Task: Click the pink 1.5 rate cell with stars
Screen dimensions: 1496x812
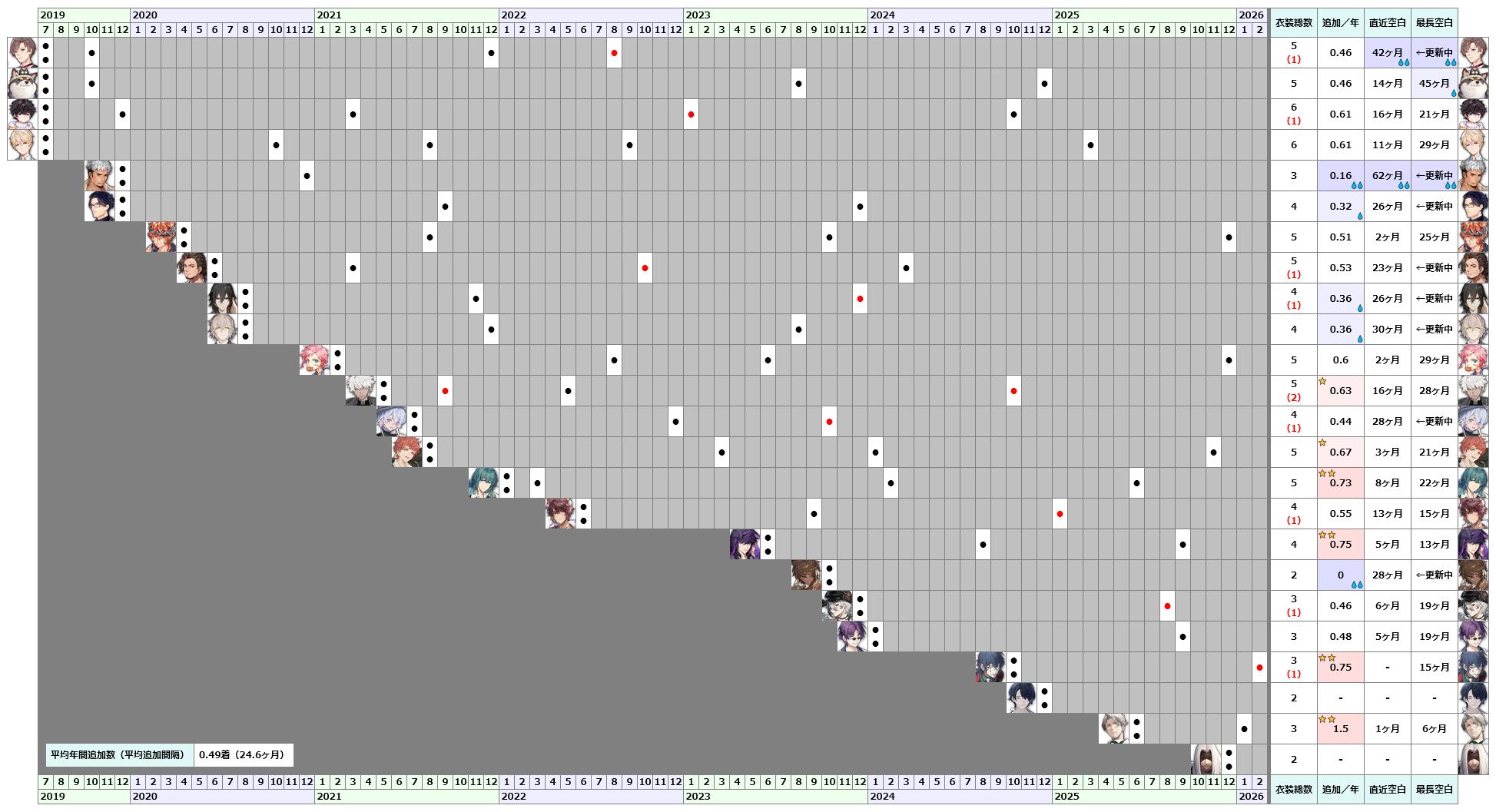Action: click(1340, 728)
